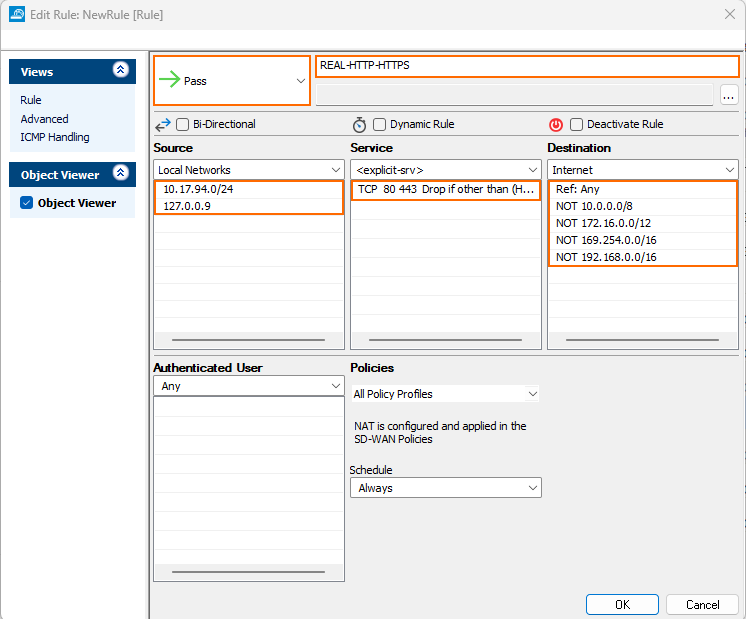Uncheck the Object Viewer checkbox
This screenshot has width=746, height=619.
click(x=27, y=203)
